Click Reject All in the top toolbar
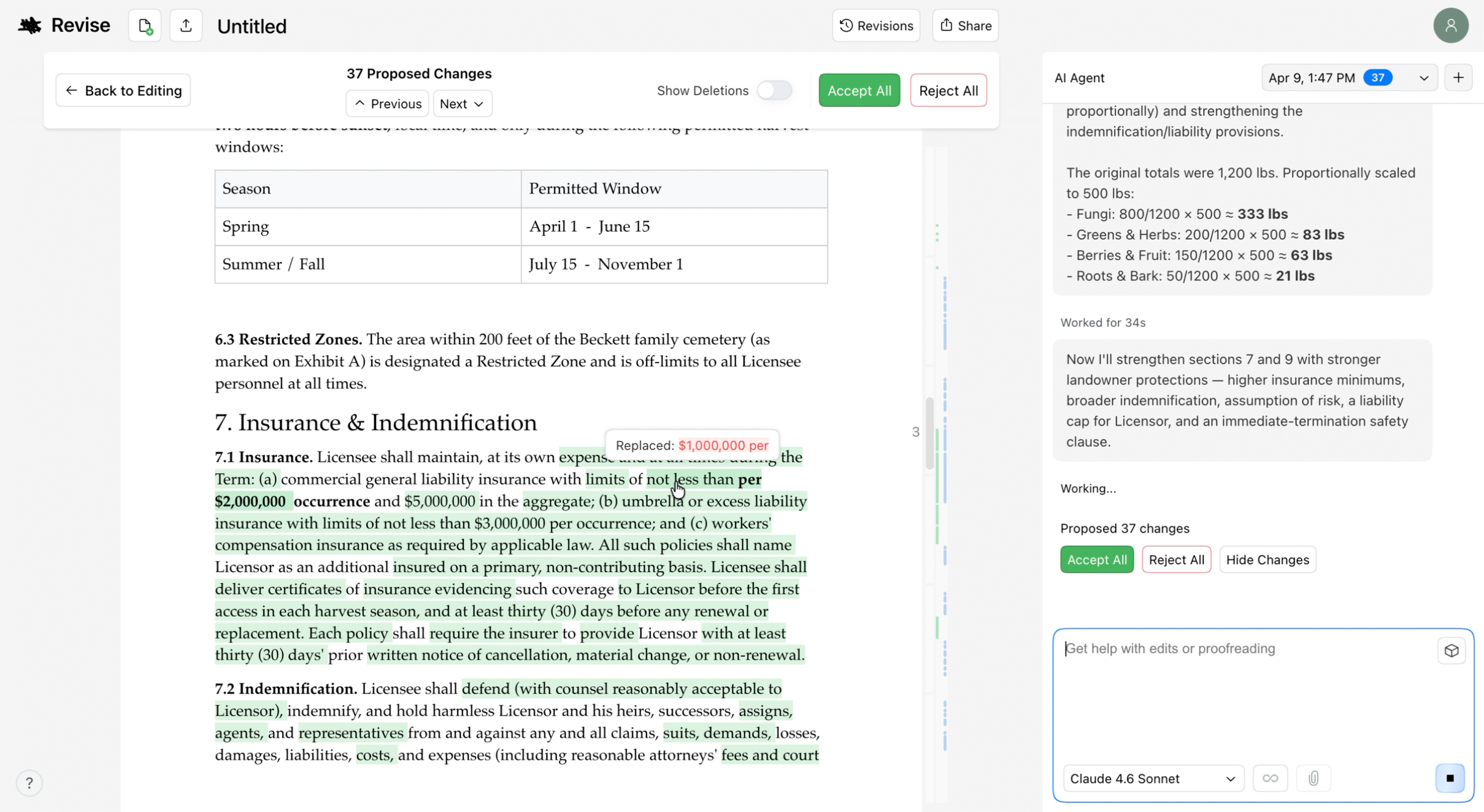Screen dimensions: 1484x812 (x=948, y=91)
